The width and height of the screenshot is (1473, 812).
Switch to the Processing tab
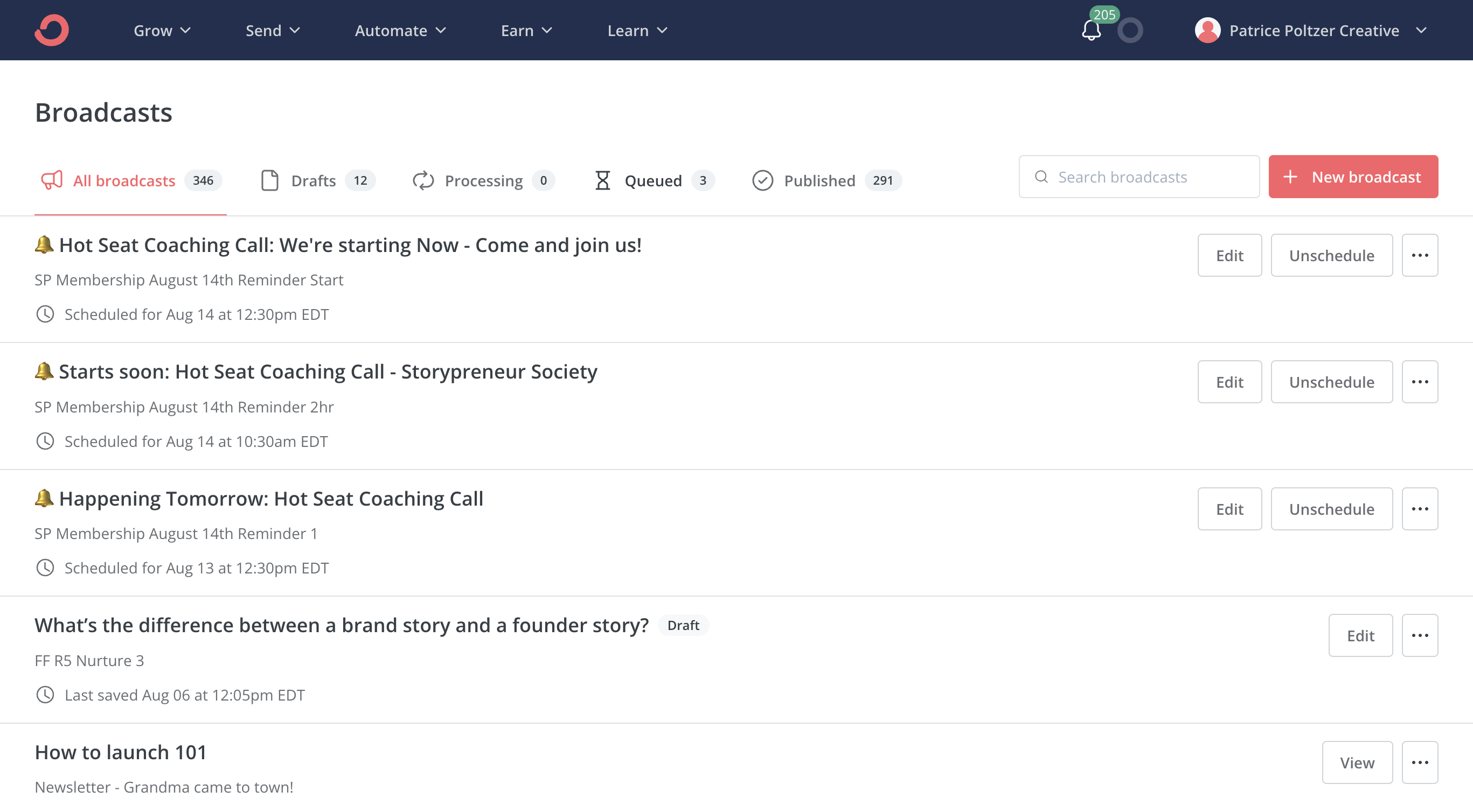coord(483,180)
